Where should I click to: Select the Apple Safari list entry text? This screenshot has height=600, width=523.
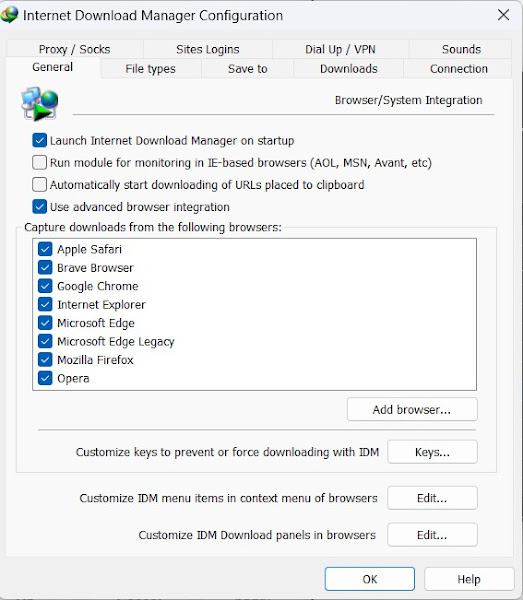pos(90,249)
